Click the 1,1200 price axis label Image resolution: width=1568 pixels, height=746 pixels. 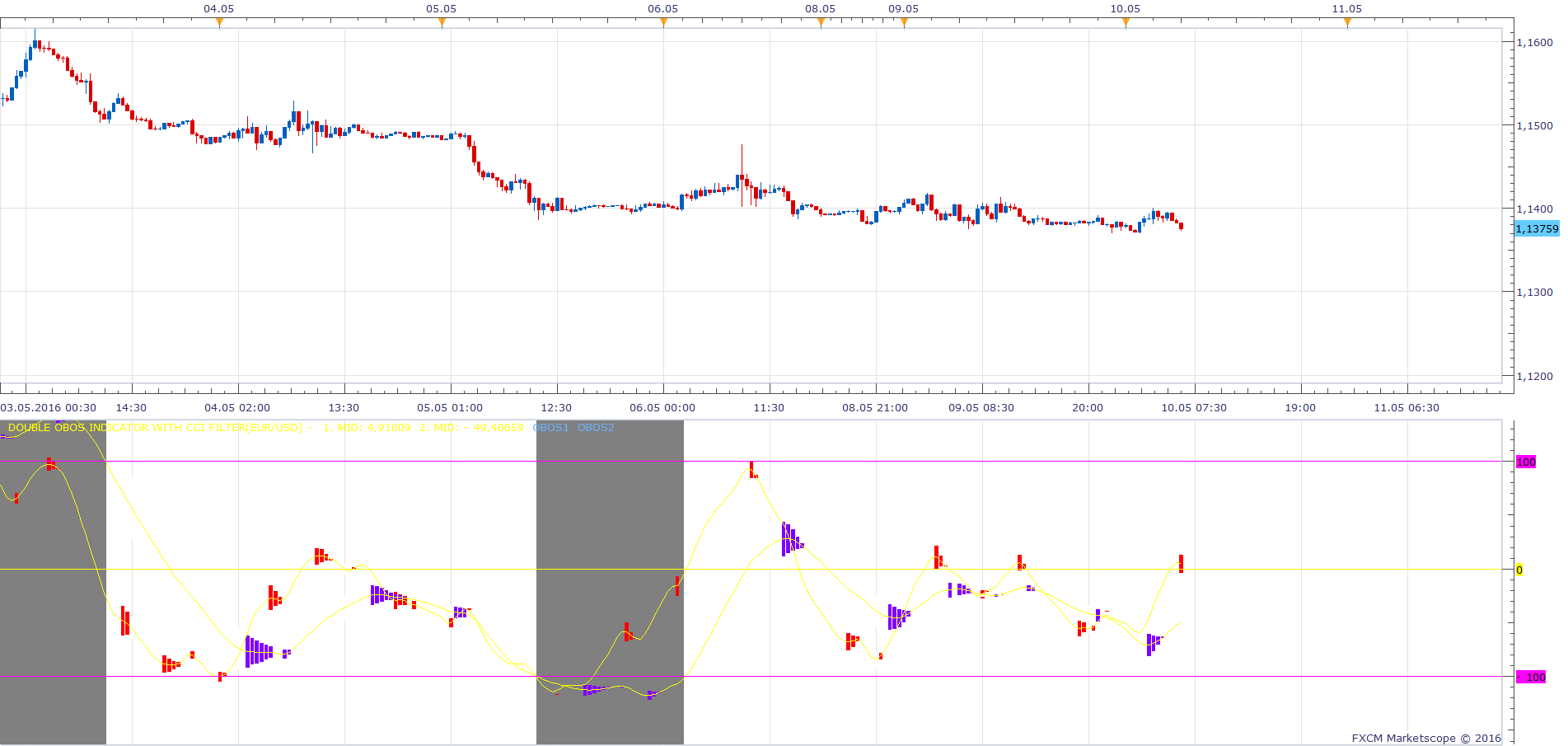point(1535,376)
